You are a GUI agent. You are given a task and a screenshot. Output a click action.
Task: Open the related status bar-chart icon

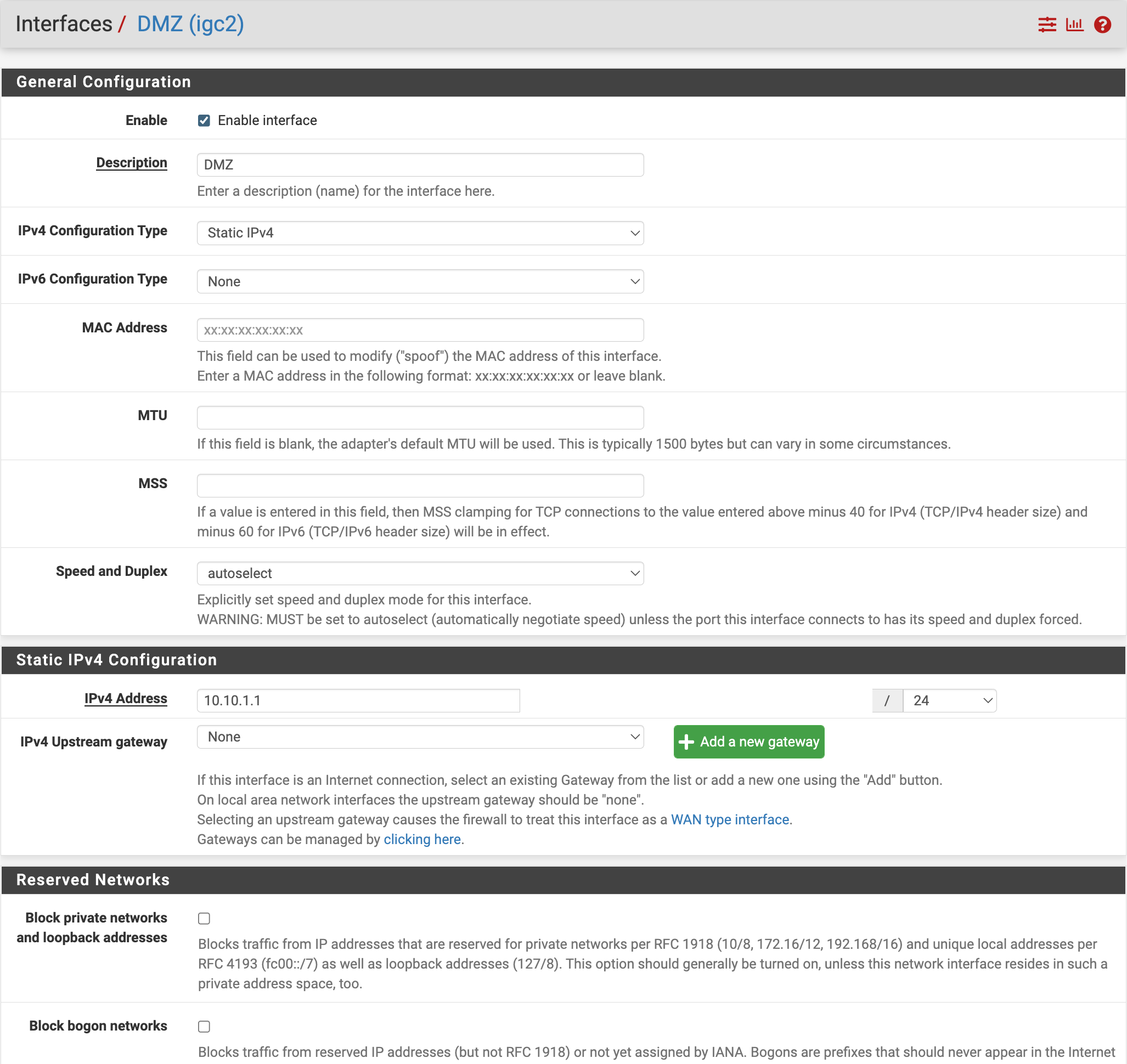coord(1074,25)
